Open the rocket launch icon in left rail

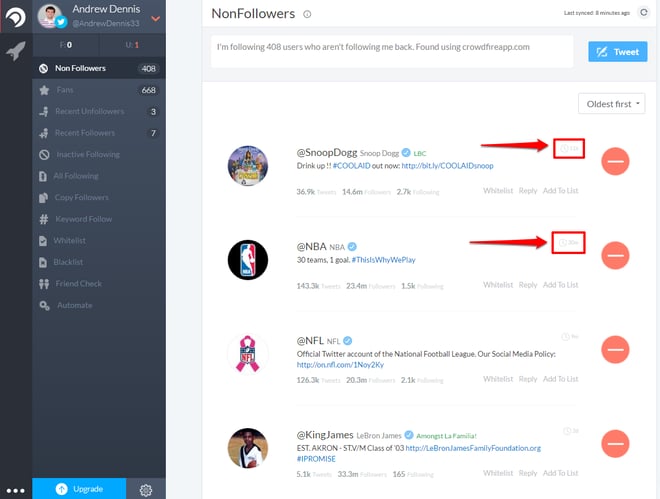[x=16, y=51]
